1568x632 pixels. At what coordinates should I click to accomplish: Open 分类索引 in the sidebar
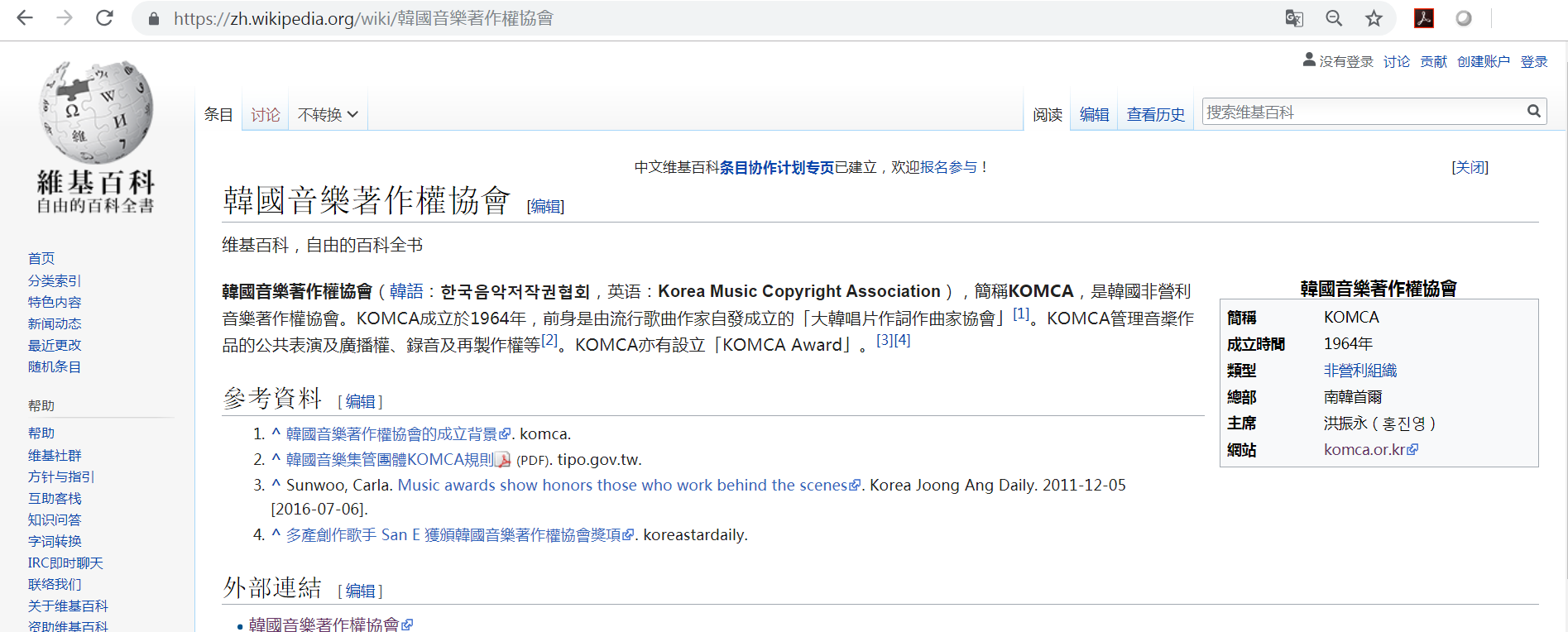coord(55,280)
